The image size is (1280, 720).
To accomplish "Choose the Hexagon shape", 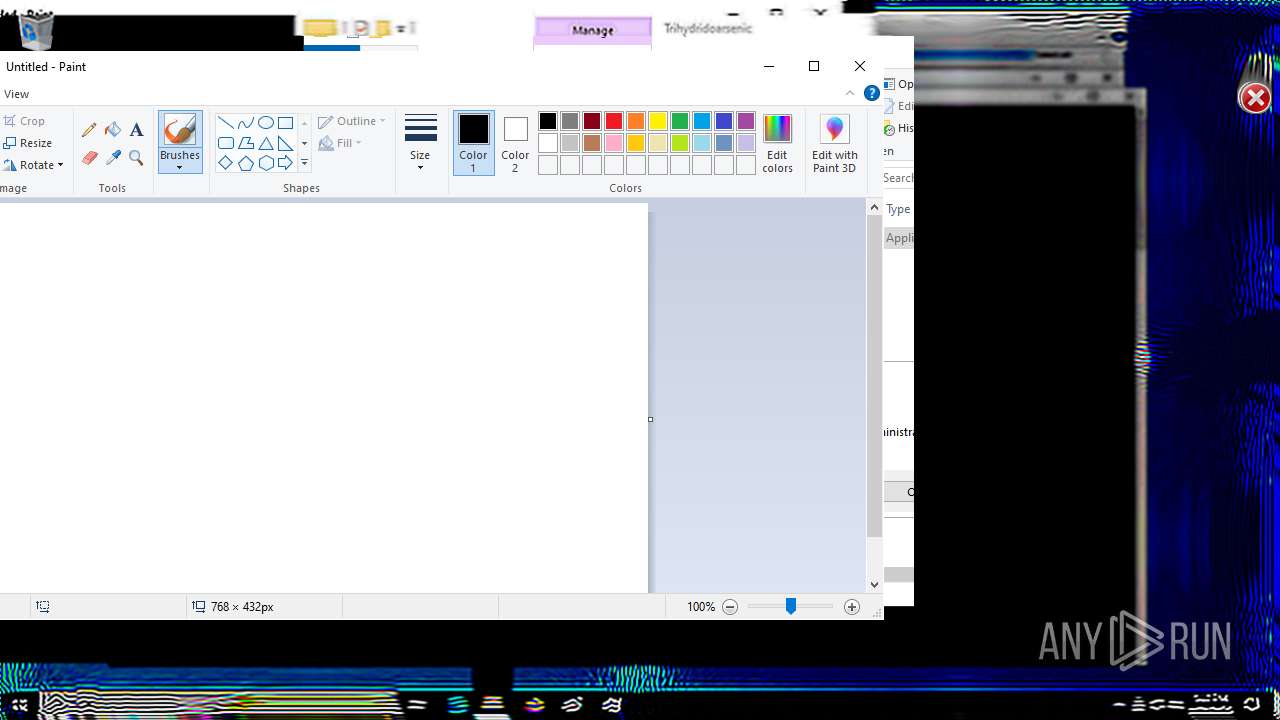I will (x=266, y=163).
